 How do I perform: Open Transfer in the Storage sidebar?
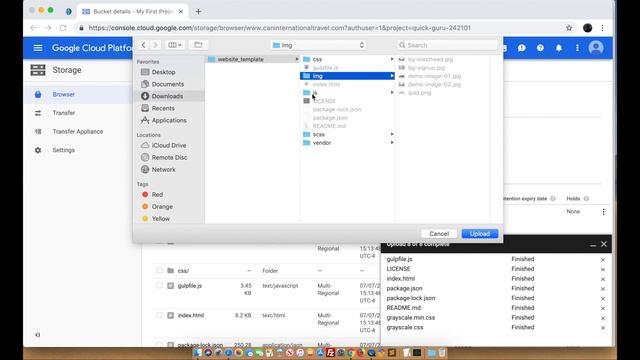(64, 113)
